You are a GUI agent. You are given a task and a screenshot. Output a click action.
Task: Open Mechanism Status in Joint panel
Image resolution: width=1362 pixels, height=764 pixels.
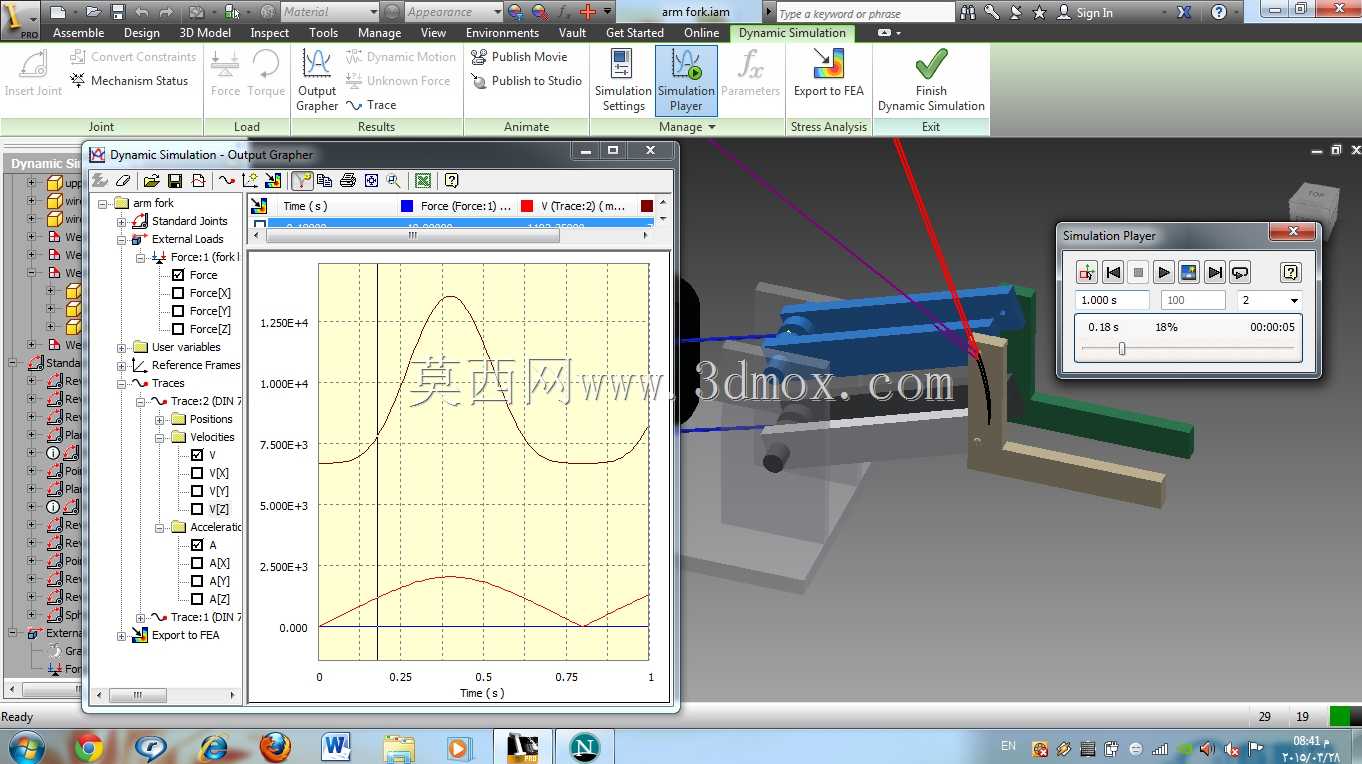[129, 81]
